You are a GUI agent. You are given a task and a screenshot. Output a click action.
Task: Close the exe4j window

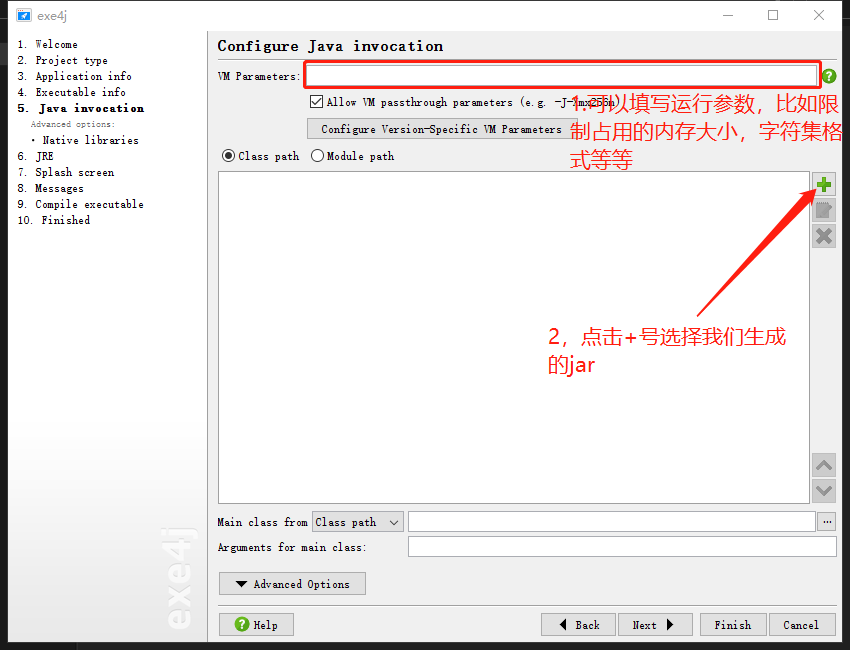coord(819,15)
